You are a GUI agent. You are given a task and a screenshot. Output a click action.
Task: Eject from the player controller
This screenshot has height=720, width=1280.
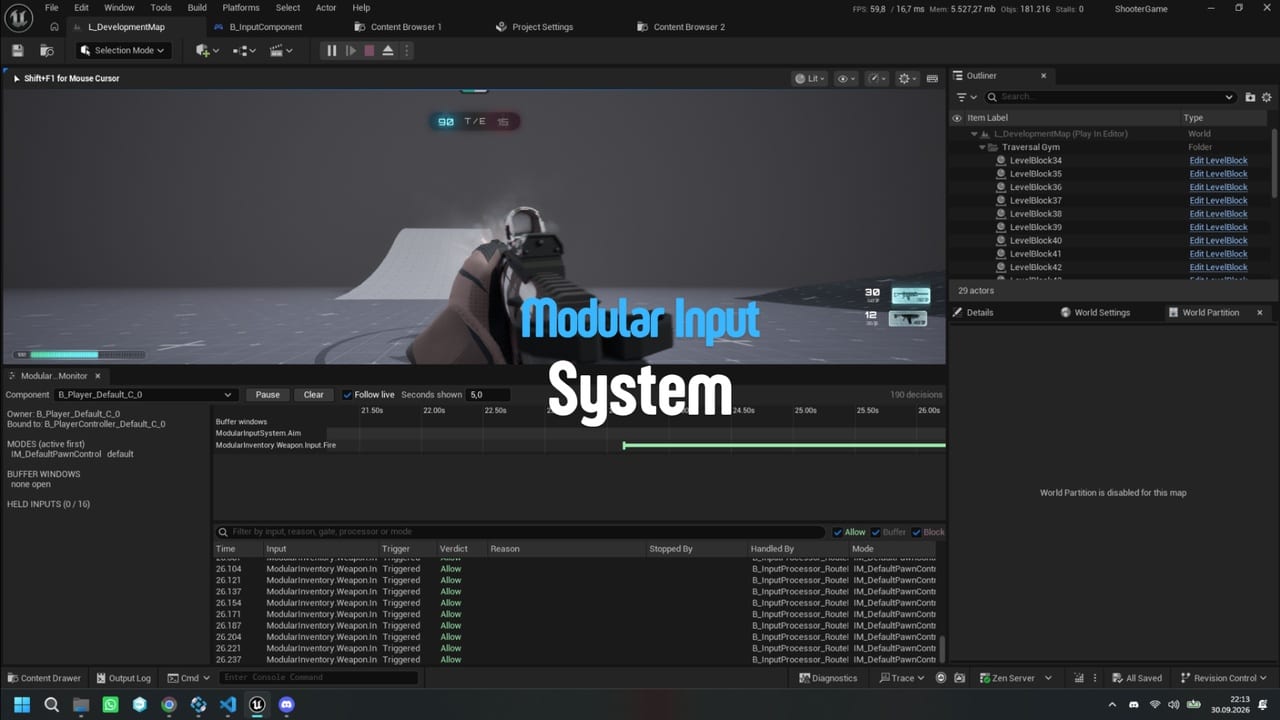click(x=388, y=50)
